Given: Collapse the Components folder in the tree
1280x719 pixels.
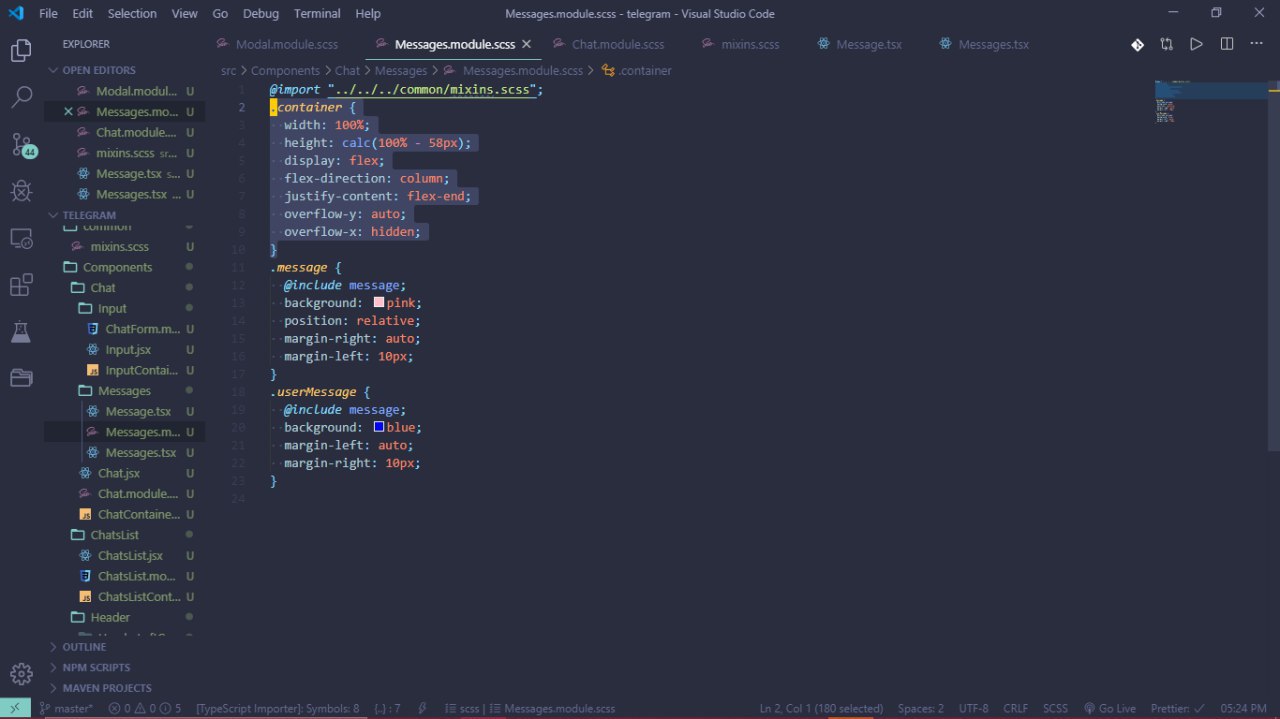Looking at the screenshot, I should coord(117,267).
